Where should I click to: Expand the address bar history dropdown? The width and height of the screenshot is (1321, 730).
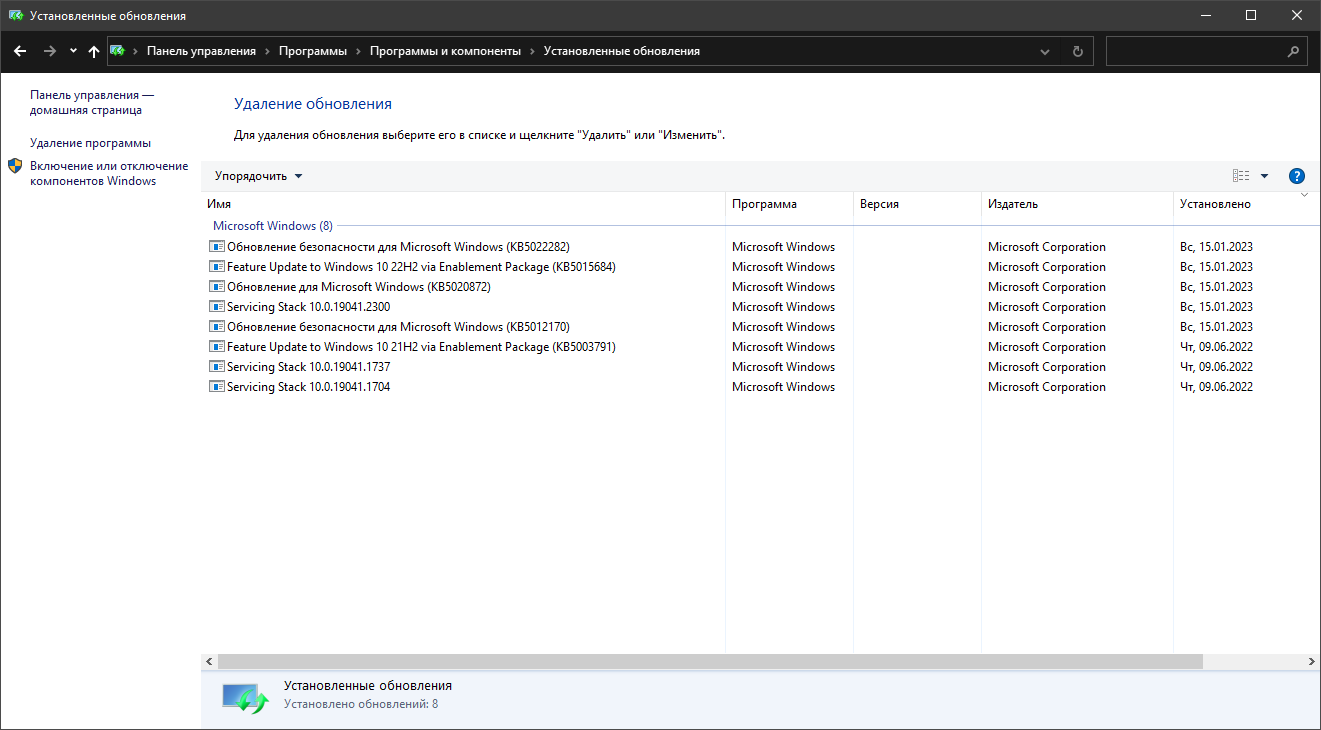coord(1045,51)
